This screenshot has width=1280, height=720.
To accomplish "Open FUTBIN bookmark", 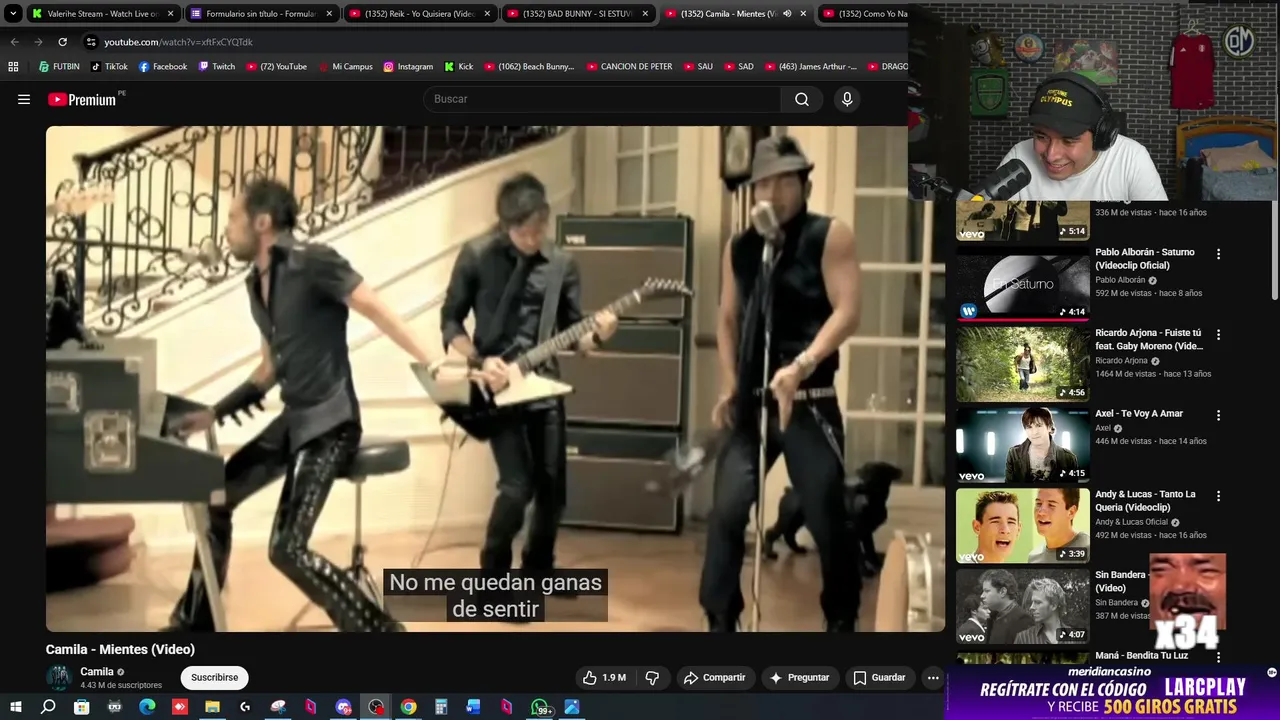I will (x=59, y=67).
